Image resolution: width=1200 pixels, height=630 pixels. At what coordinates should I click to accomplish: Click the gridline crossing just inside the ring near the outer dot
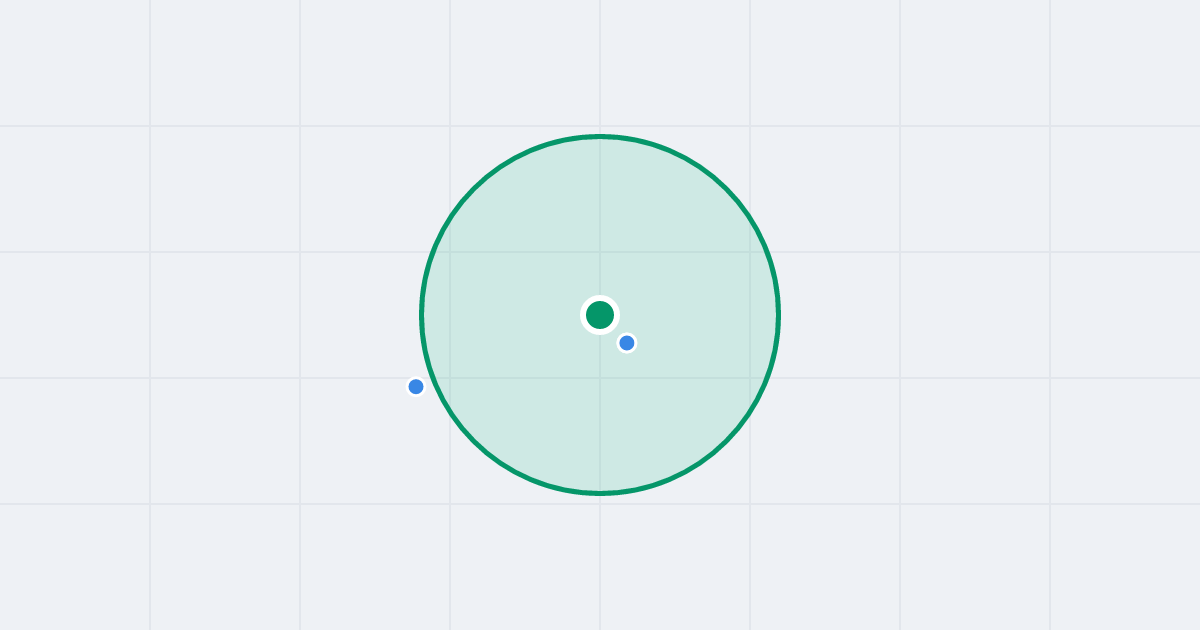pyautogui.click(x=450, y=378)
